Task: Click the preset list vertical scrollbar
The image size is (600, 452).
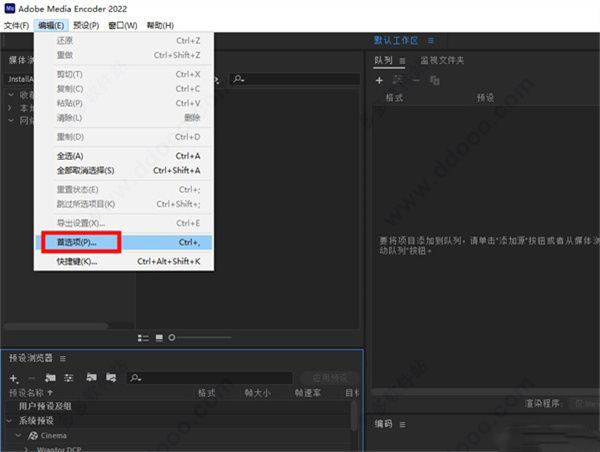Action: [x=354, y=417]
